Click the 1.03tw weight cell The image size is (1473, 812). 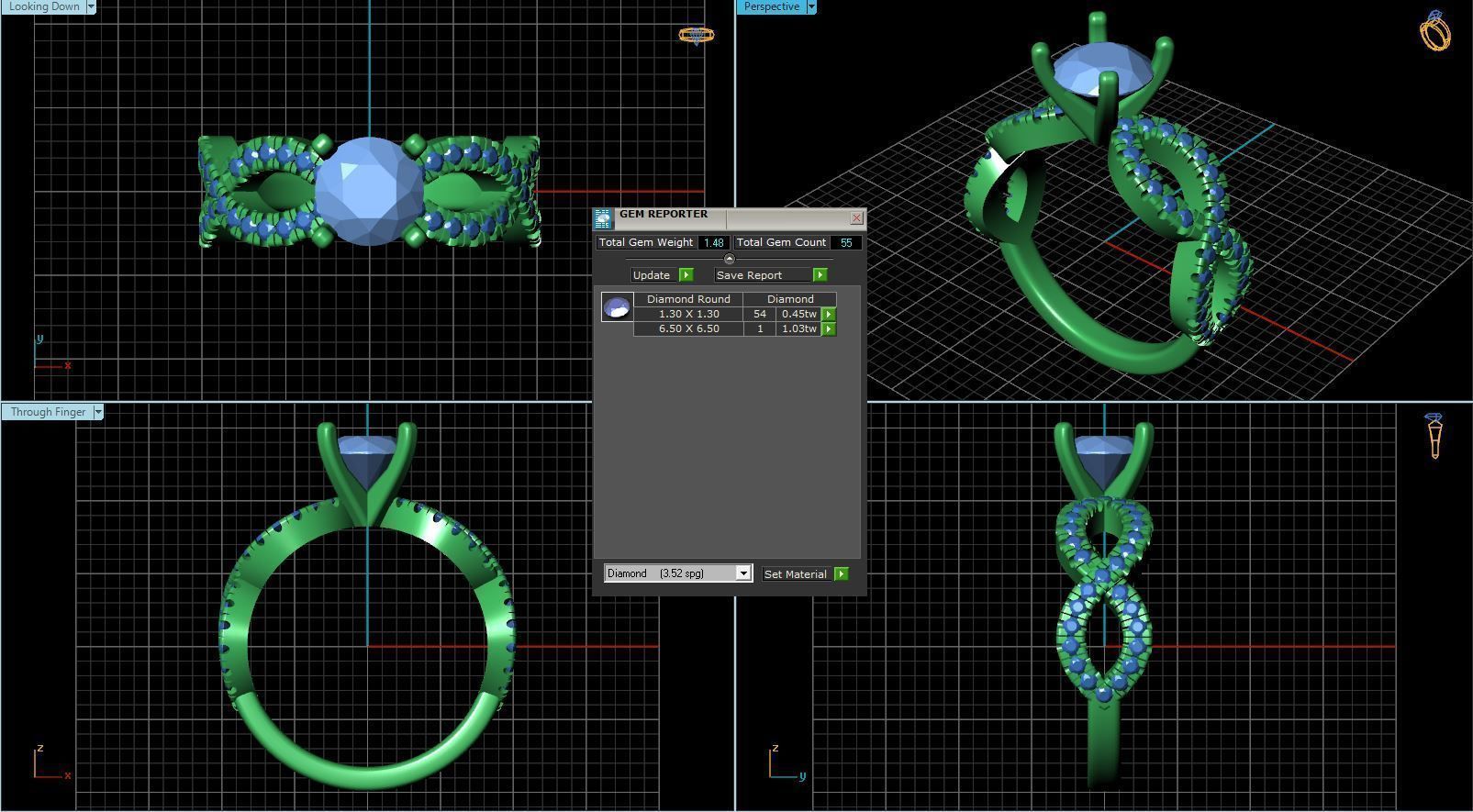(799, 328)
